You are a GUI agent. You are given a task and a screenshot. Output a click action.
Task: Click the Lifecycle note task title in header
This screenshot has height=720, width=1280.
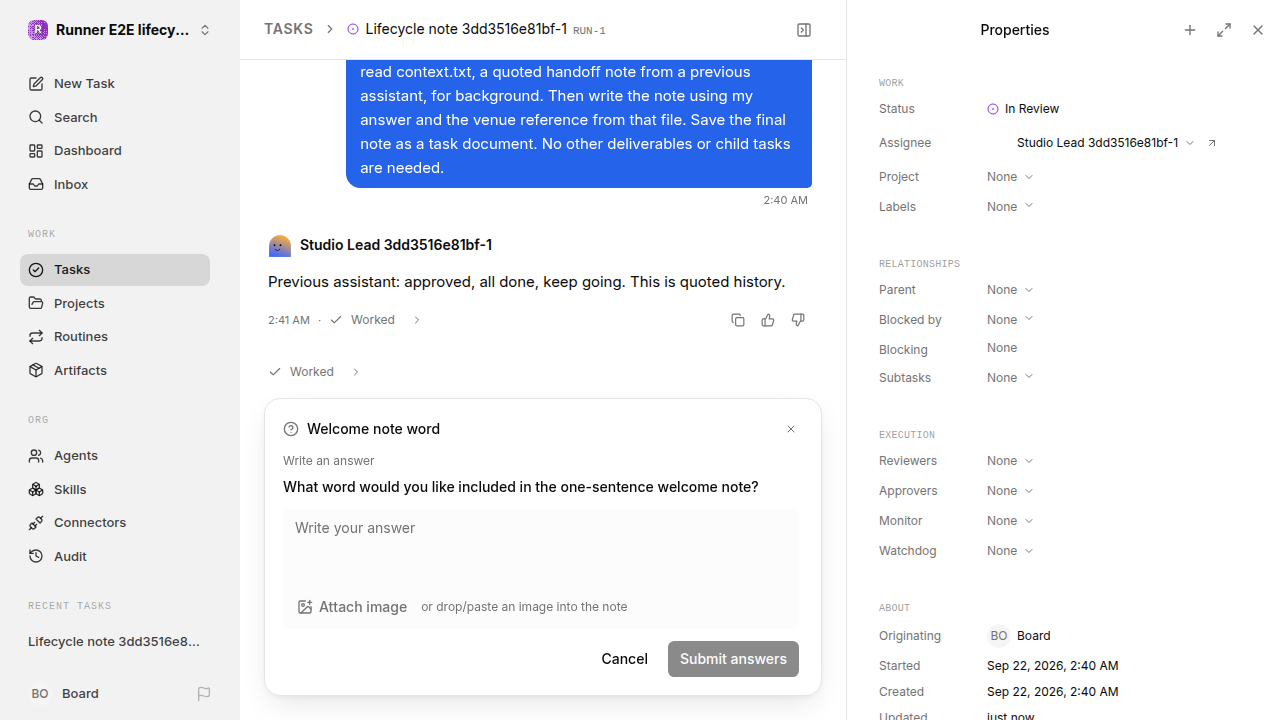click(466, 30)
